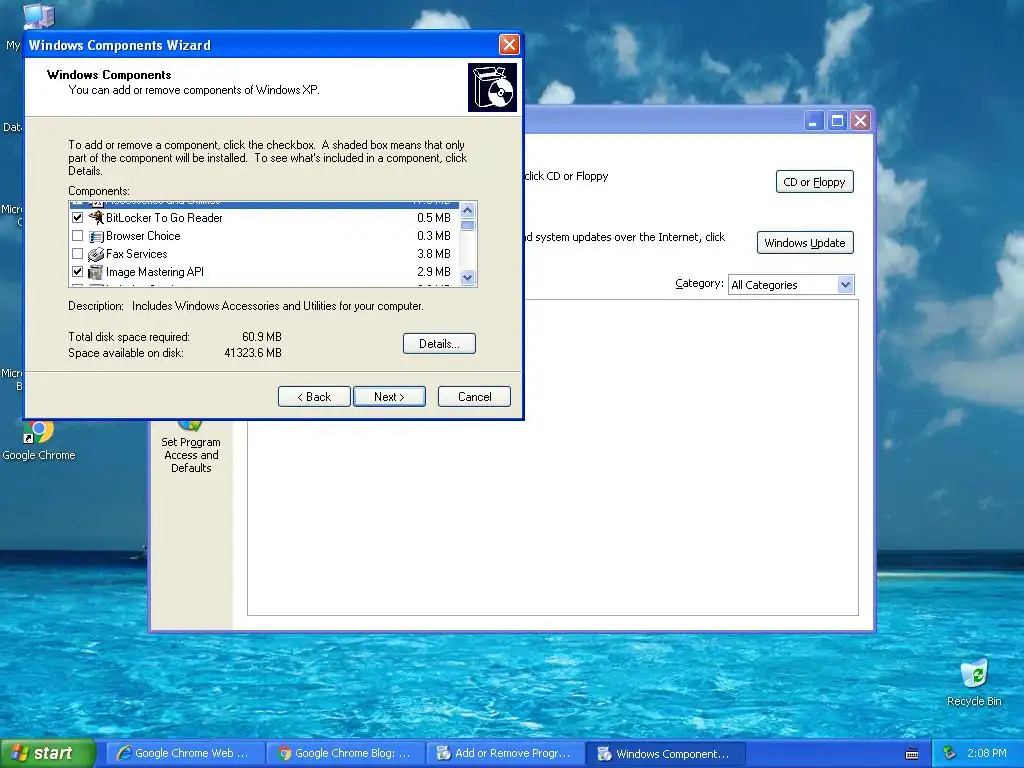Switch to Add or Remove Programs taskbar item

[505, 753]
